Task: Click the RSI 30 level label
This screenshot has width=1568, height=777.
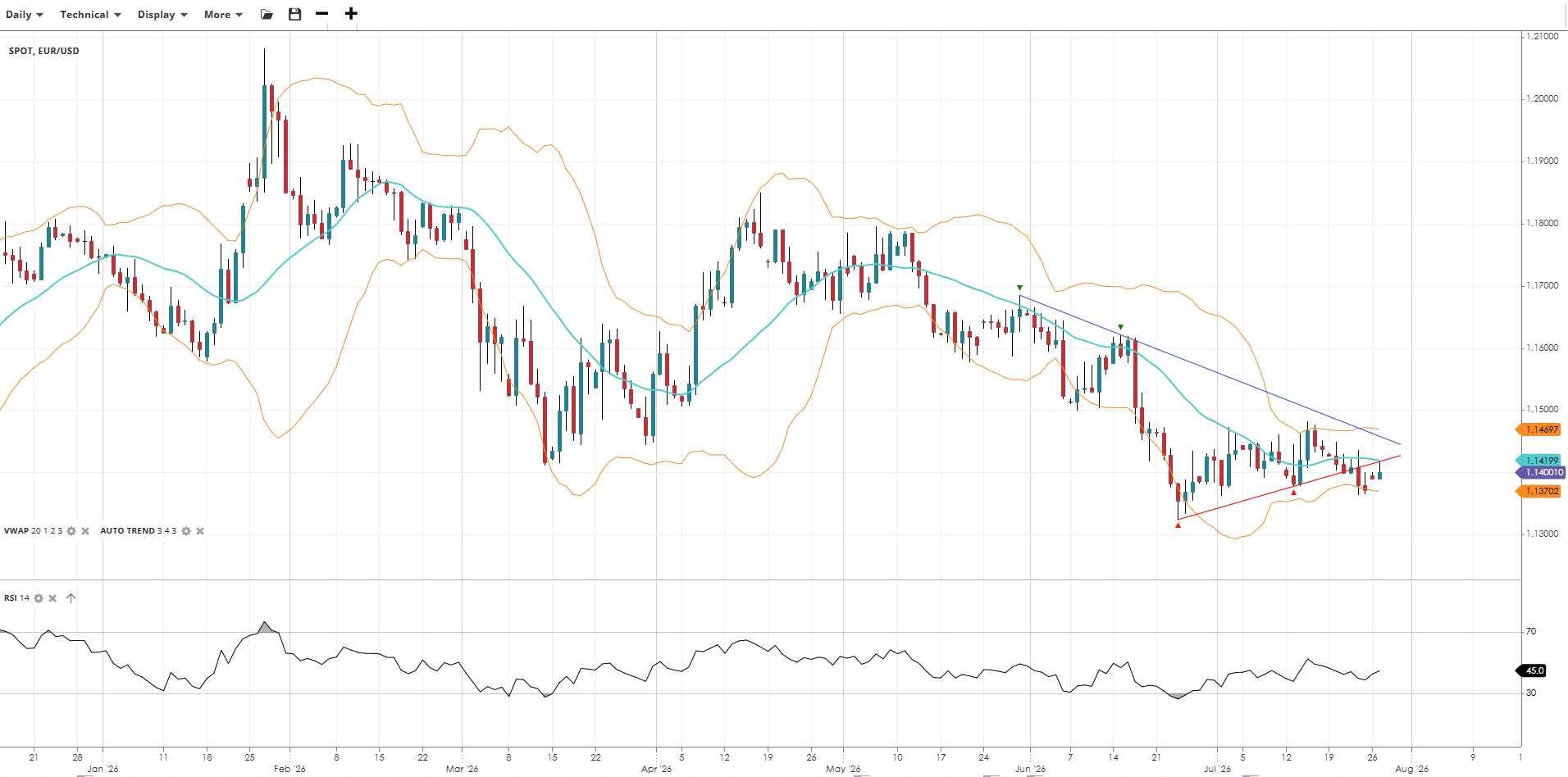Action: 1531,693
